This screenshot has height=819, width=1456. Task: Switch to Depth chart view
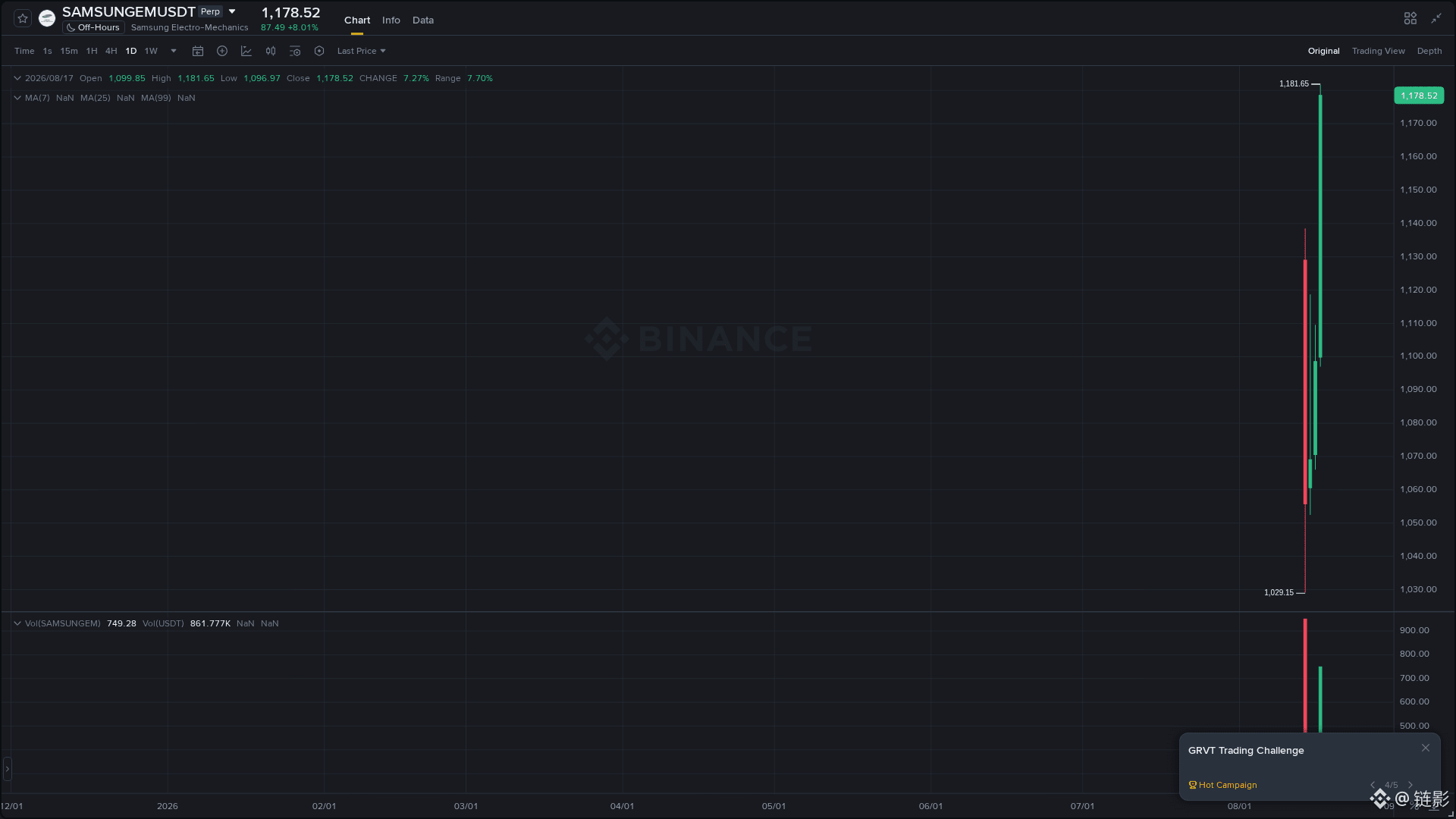pos(1429,51)
